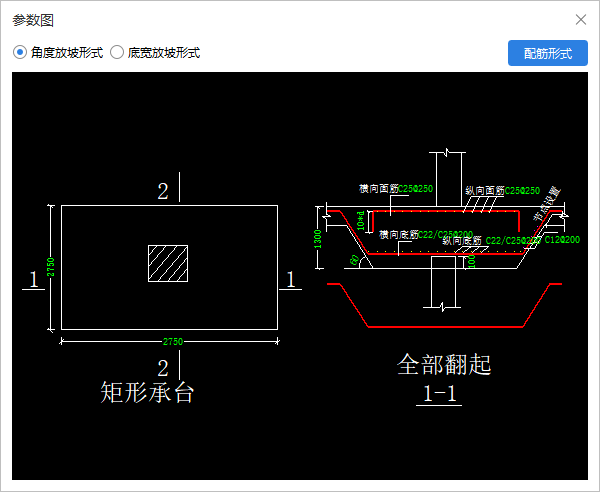Image resolution: width=600 pixels, height=492 pixels.
Task: Open the 配筋形式 button
Action: pyautogui.click(x=548, y=53)
